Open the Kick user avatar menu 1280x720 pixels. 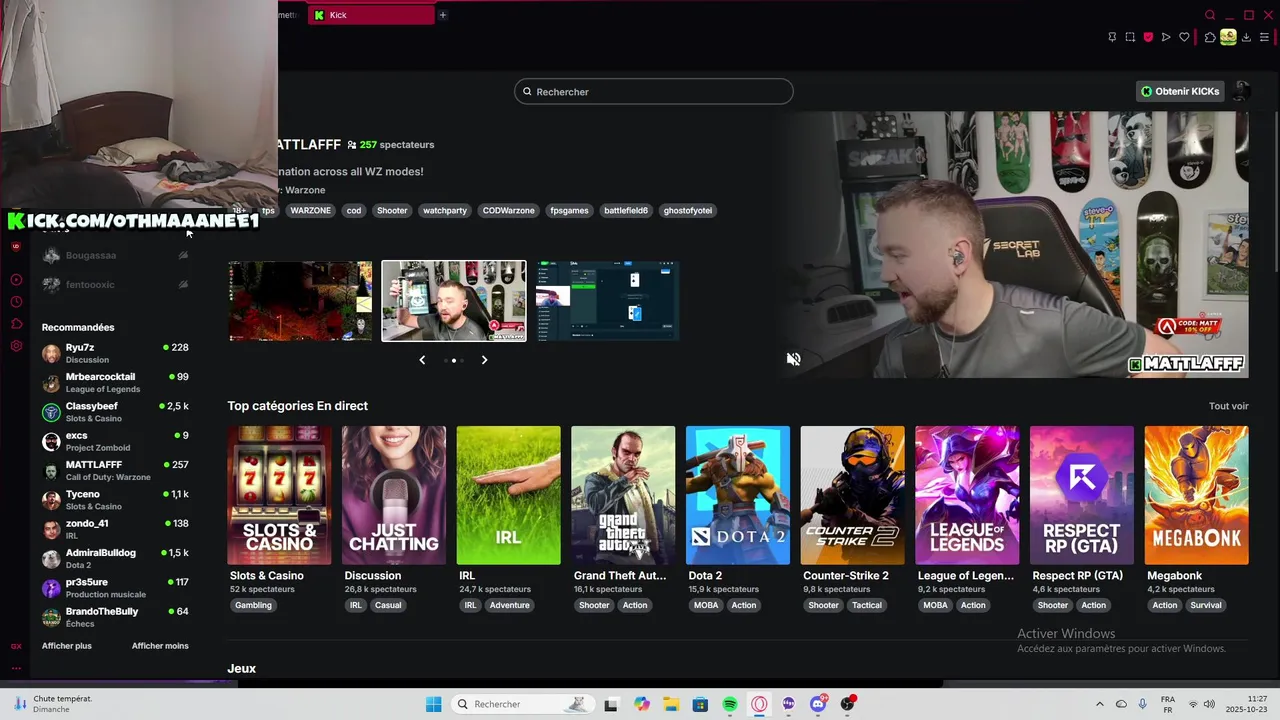1241,91
